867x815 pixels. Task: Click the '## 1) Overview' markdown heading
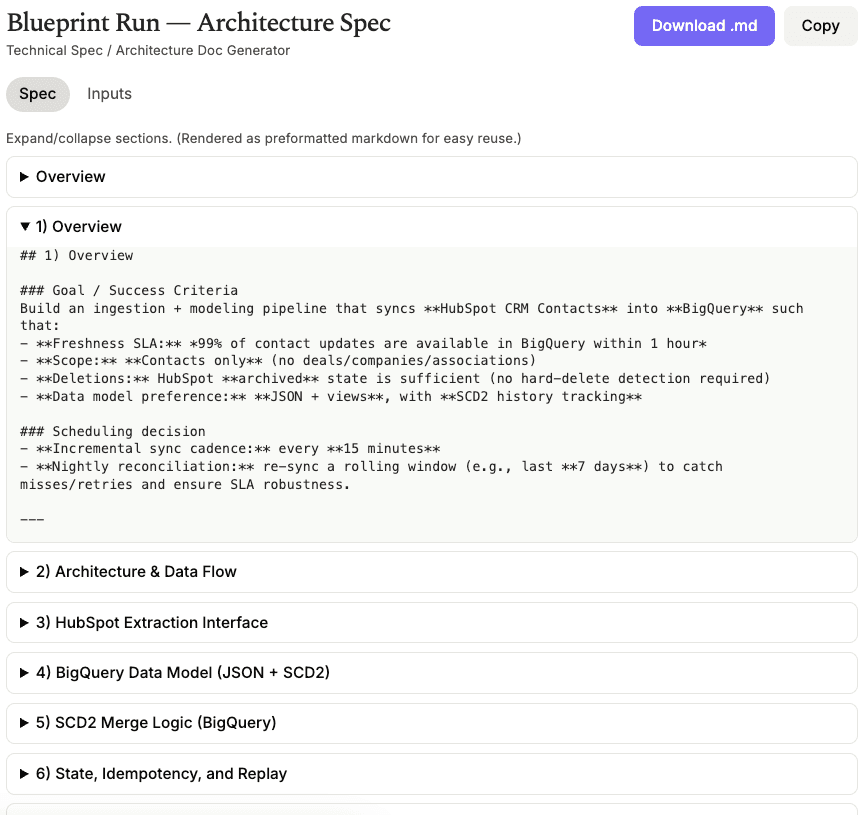pyautogui.click(x=76, y=255)
